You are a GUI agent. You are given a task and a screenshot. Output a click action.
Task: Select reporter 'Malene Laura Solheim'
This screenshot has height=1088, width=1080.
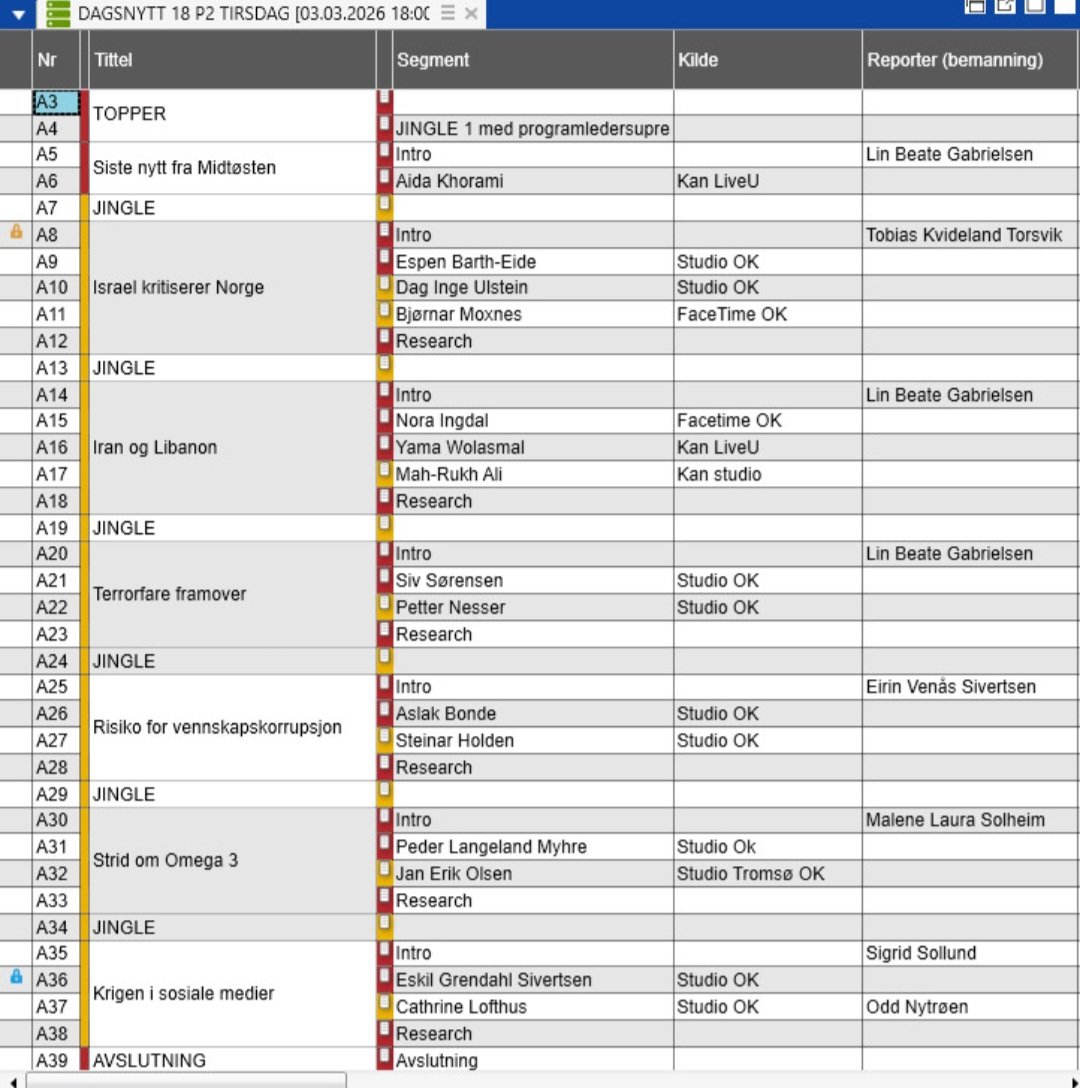coord(970,820)
